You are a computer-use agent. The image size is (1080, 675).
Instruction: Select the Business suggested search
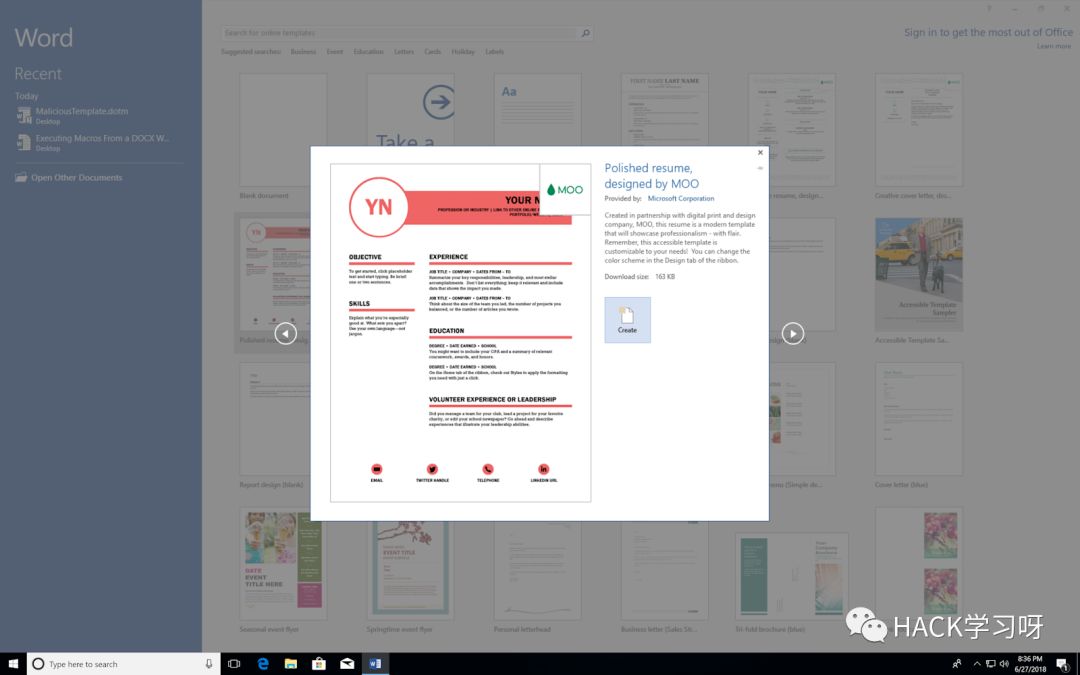[x=303, y=52]
